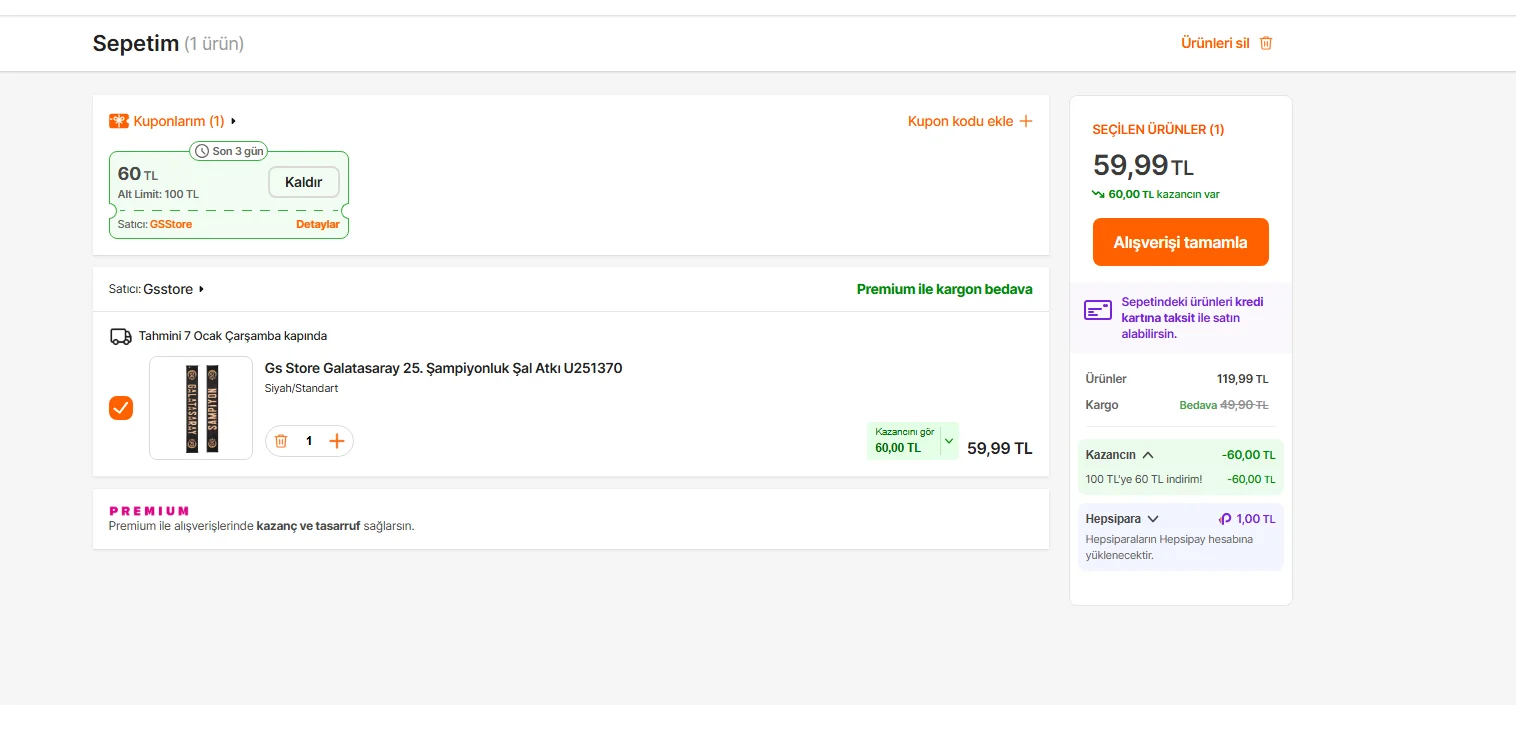Click the trash icon beside Ürünleri sil
The image size is (1516, 747).
tap(1266, 43)
